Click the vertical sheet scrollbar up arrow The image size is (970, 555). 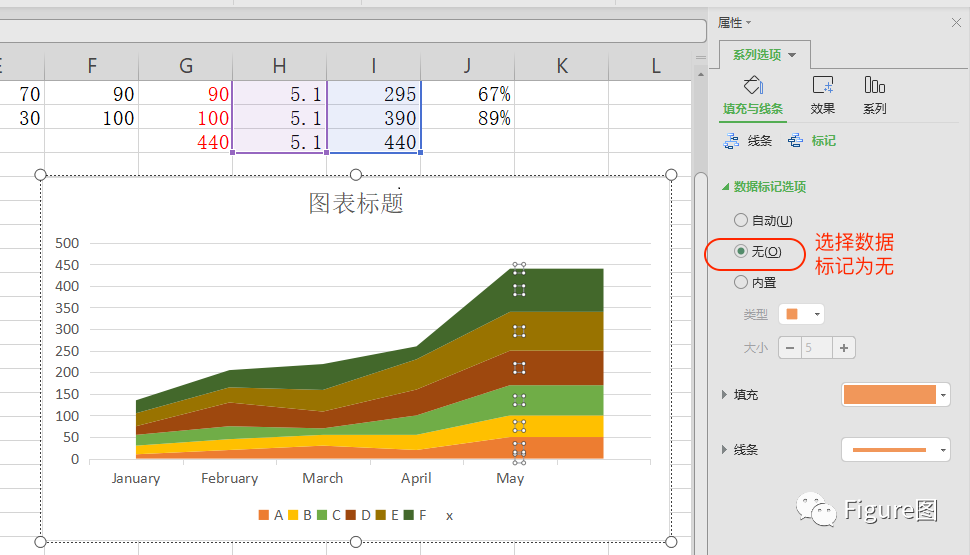coord(700,74)
